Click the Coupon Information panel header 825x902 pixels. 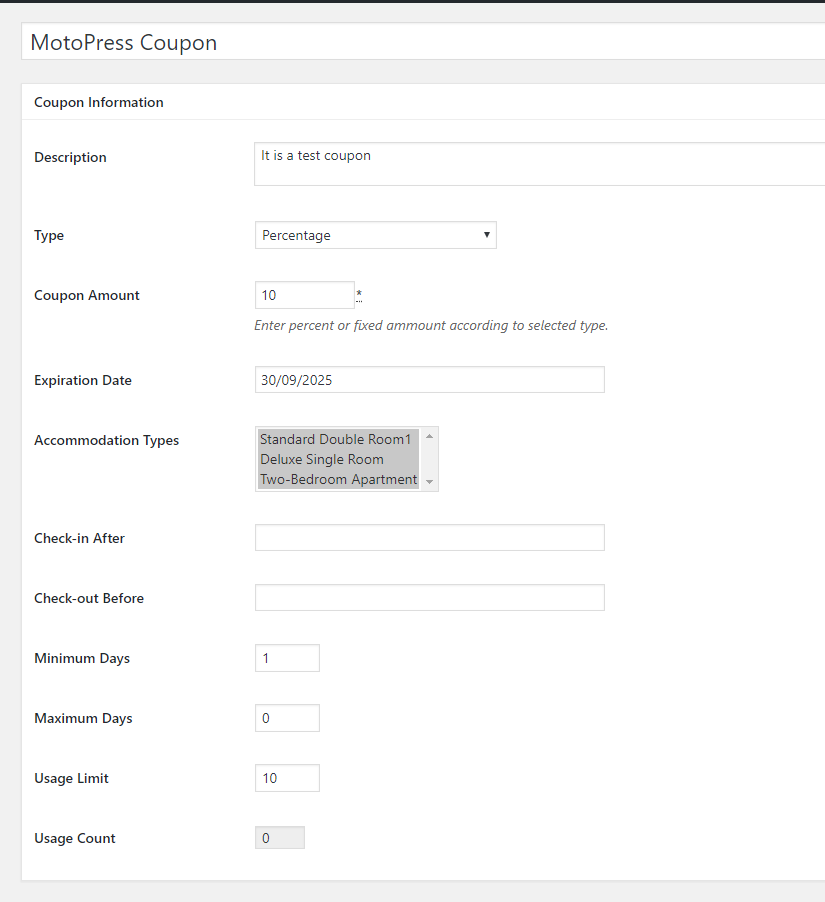(x=423, y=102)
